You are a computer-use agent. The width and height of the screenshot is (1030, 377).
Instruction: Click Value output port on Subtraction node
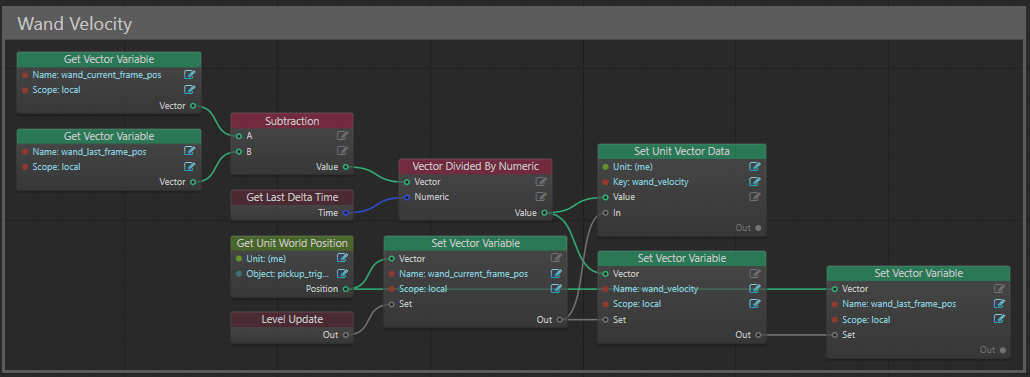[x=346, y=167]
